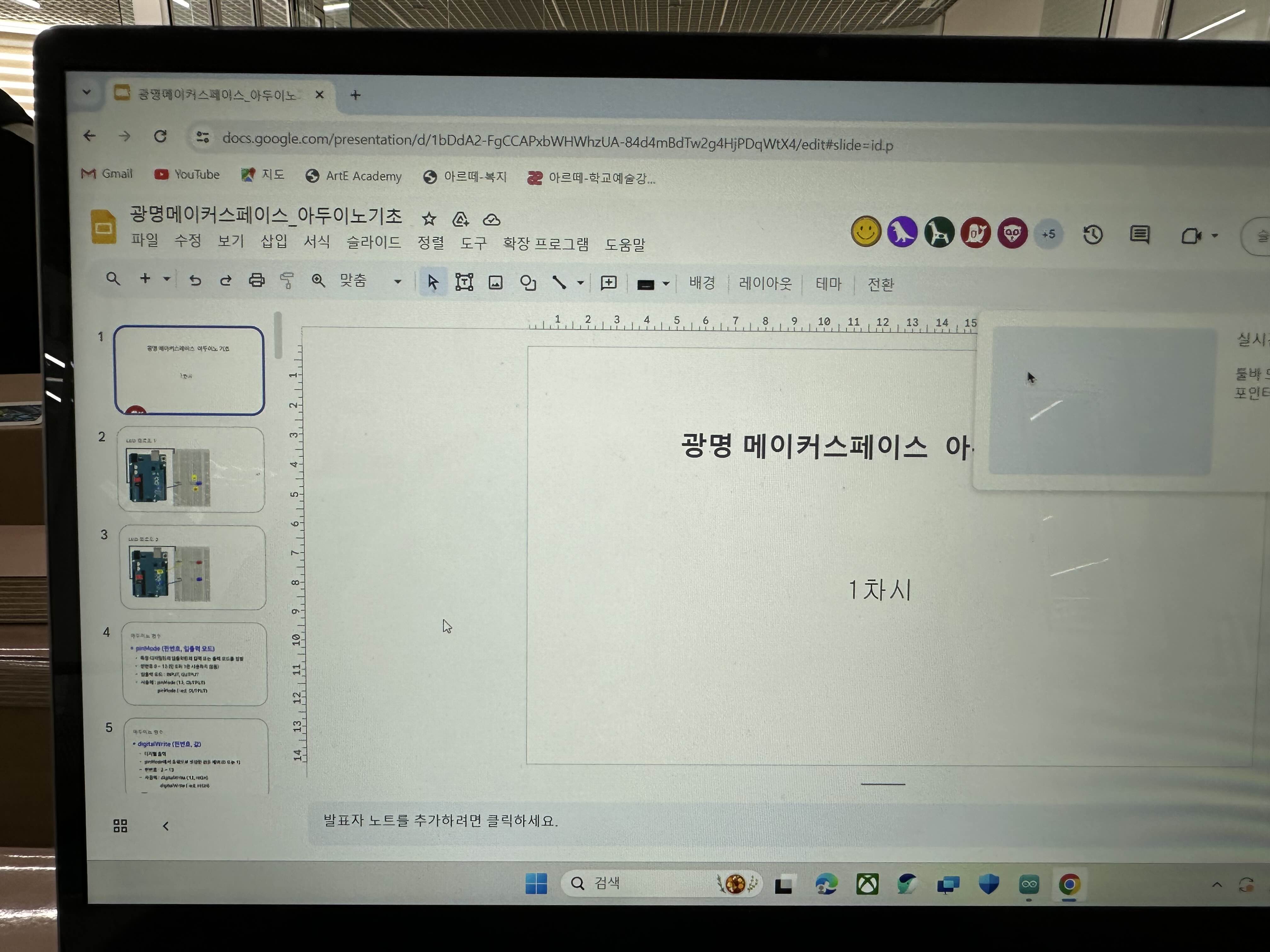1270x952 pixels.
Task: Insert an image from toolbar
Action: point(495,282)
